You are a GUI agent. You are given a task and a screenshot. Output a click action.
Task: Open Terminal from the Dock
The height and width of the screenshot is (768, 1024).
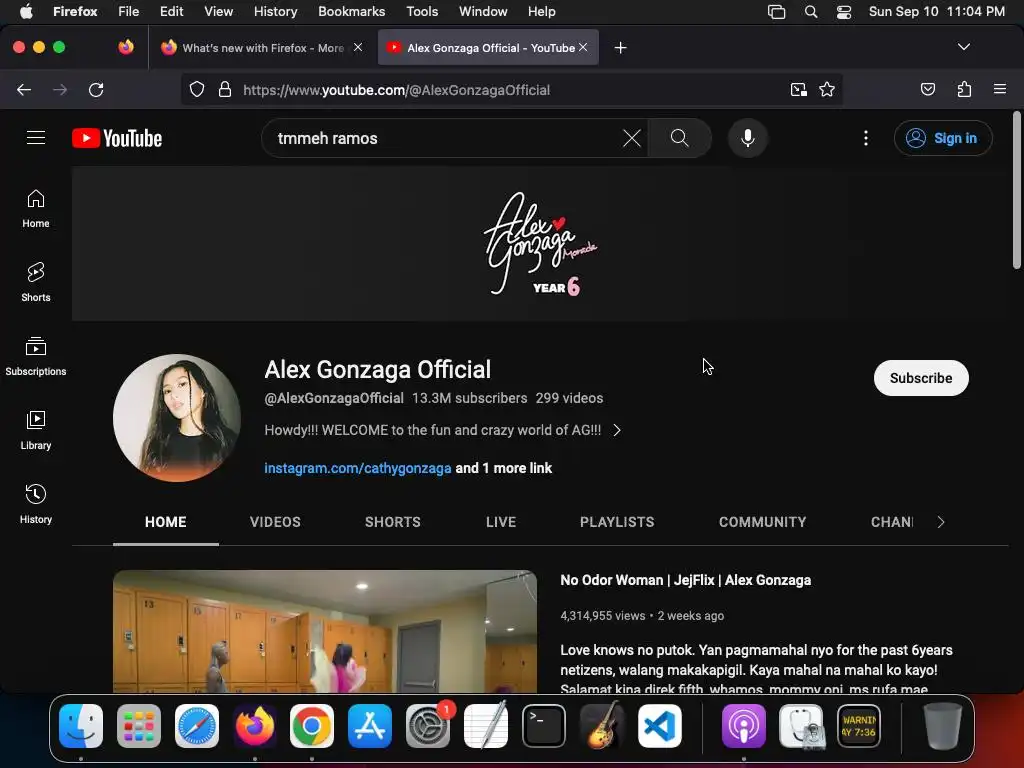pos(543,726)
